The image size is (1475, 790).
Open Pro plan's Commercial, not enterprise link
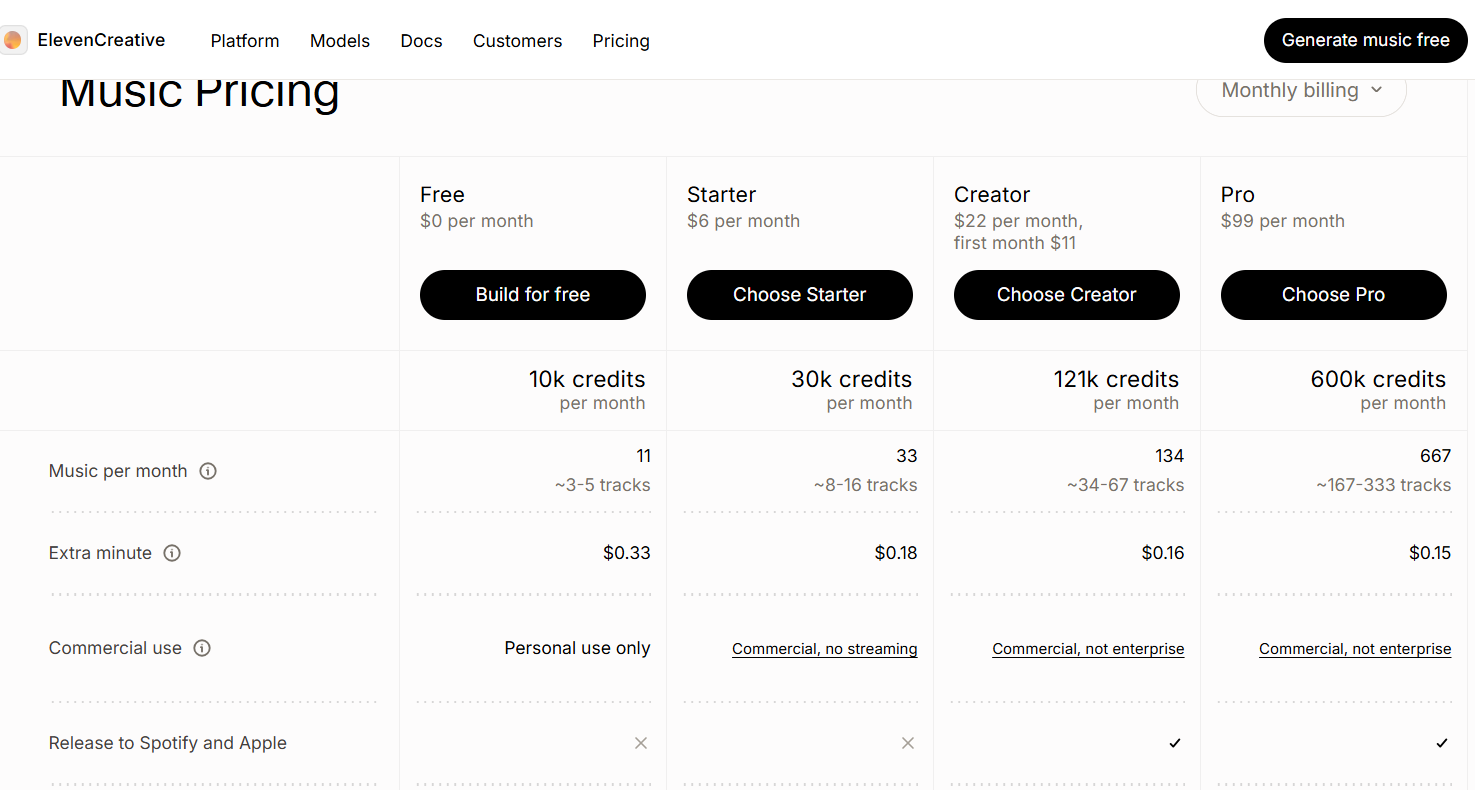tap(1355, 649)
